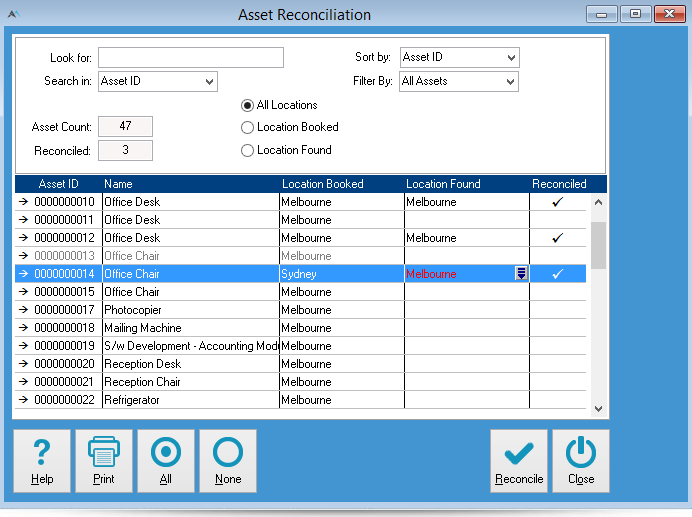Screen dimensions: 692x517
Task: Click row arrow for asset 0000000020
Action: click(x=23, y=364)
